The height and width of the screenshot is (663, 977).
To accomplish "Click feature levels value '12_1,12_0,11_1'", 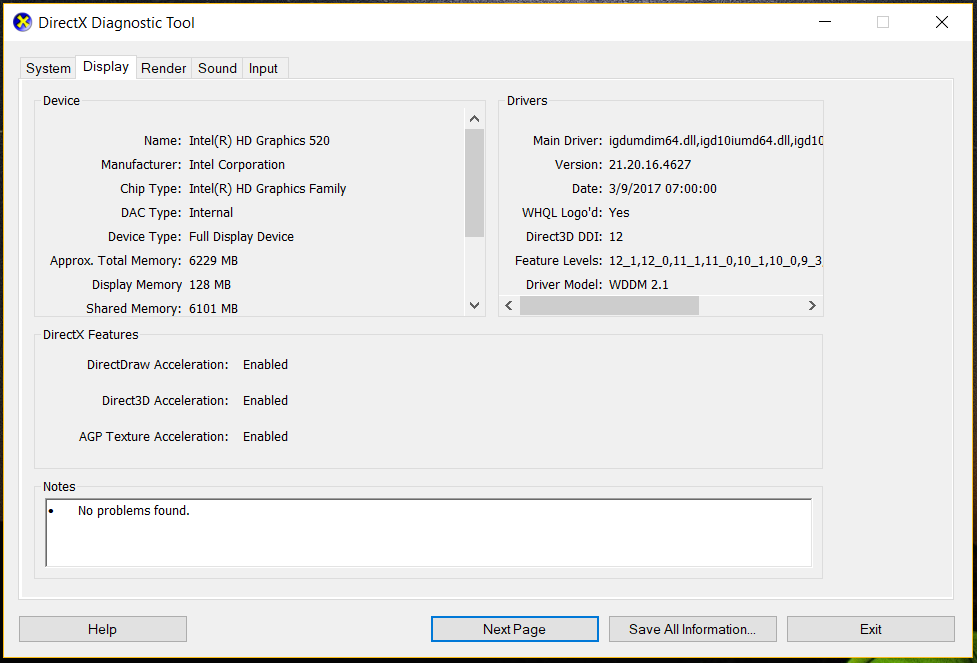I will point(654,261).
